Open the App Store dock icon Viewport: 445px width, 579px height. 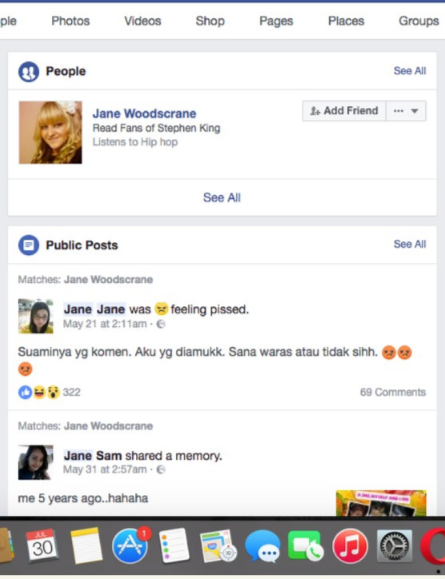[131, 545]
